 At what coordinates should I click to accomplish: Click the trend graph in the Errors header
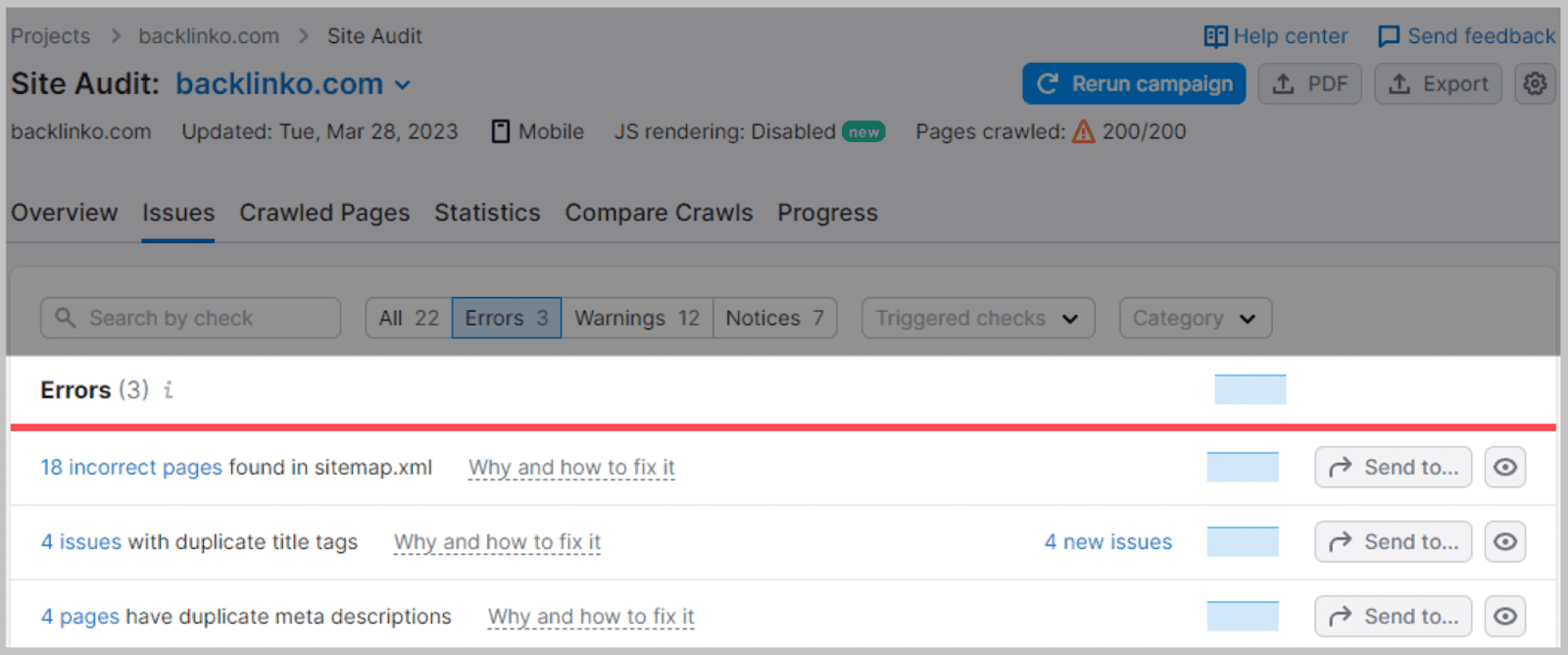click(x=1250, y=389)
